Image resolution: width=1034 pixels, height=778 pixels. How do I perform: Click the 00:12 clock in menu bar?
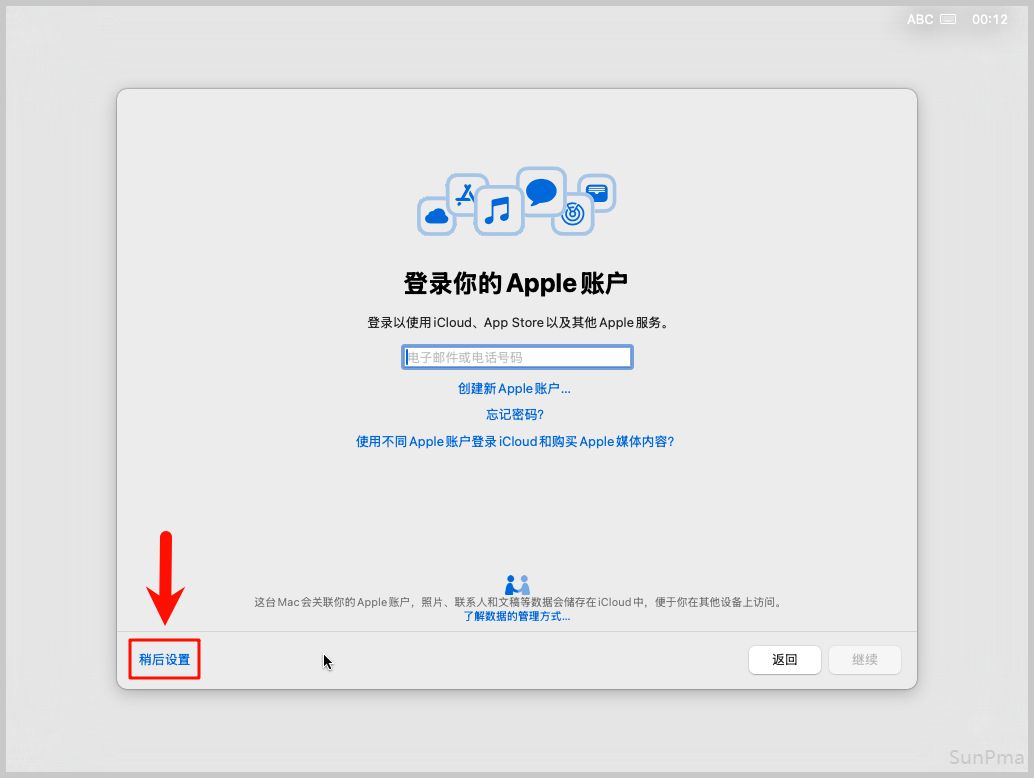(x=989, y=19)
